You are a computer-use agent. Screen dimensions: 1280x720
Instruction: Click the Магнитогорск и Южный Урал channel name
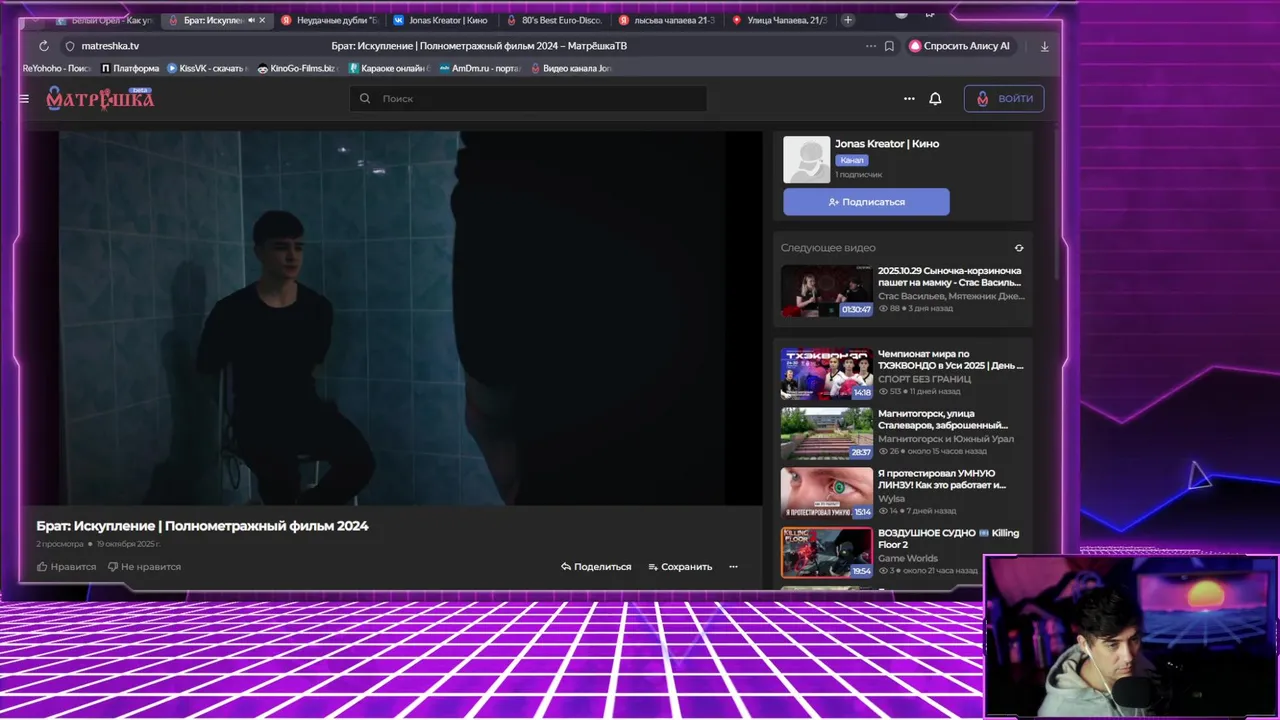pos(946,439)
